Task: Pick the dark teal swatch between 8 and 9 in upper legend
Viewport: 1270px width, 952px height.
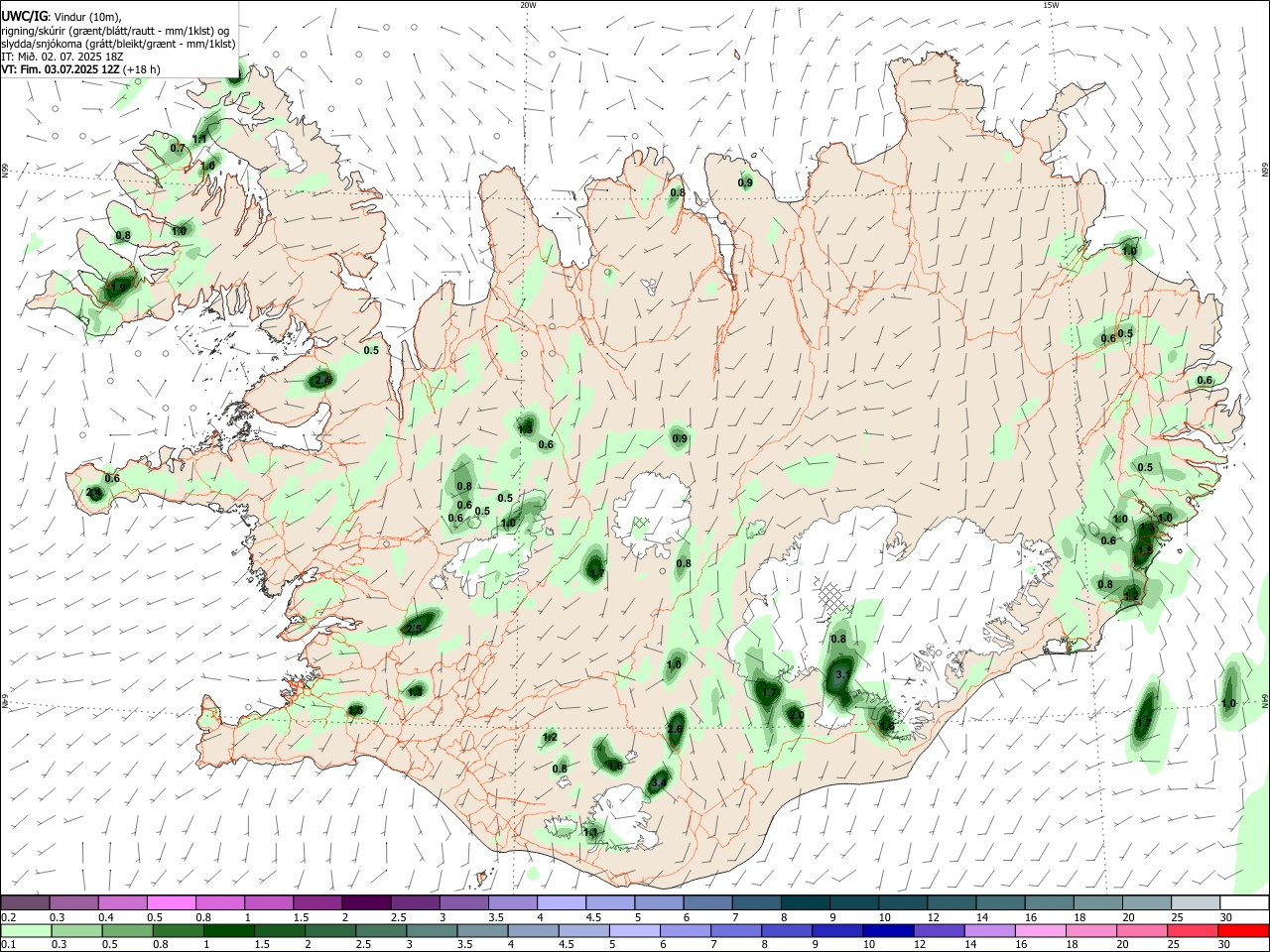Action: tap(805, 902)
